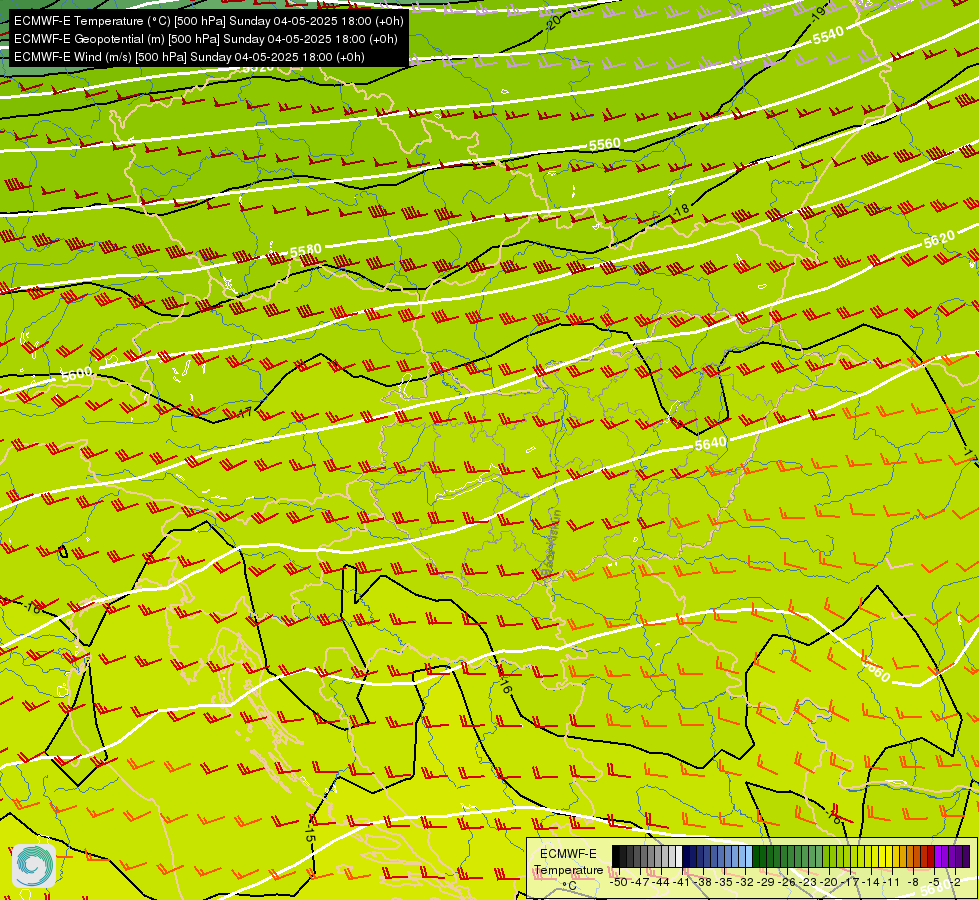Screen dimensions: 979x900
Task: Pick the pure yellow legend swatch
Action: click(890, 856)
